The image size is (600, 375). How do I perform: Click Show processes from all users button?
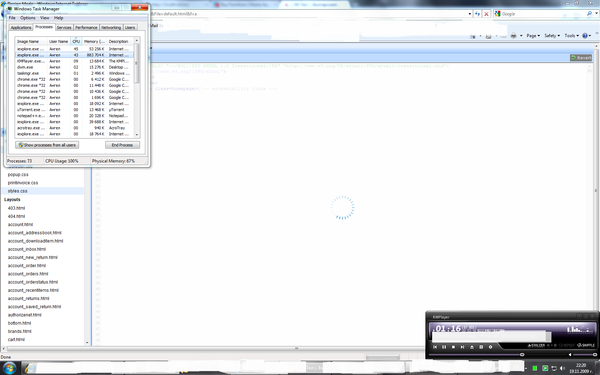pyautogui.click(x=47, y=145)
